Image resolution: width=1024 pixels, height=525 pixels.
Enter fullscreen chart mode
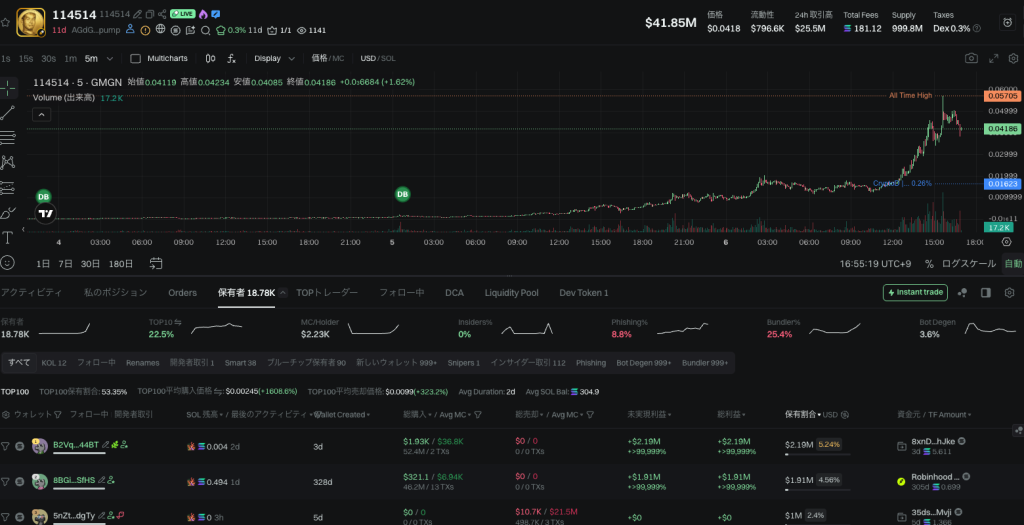pos(1017,59)
